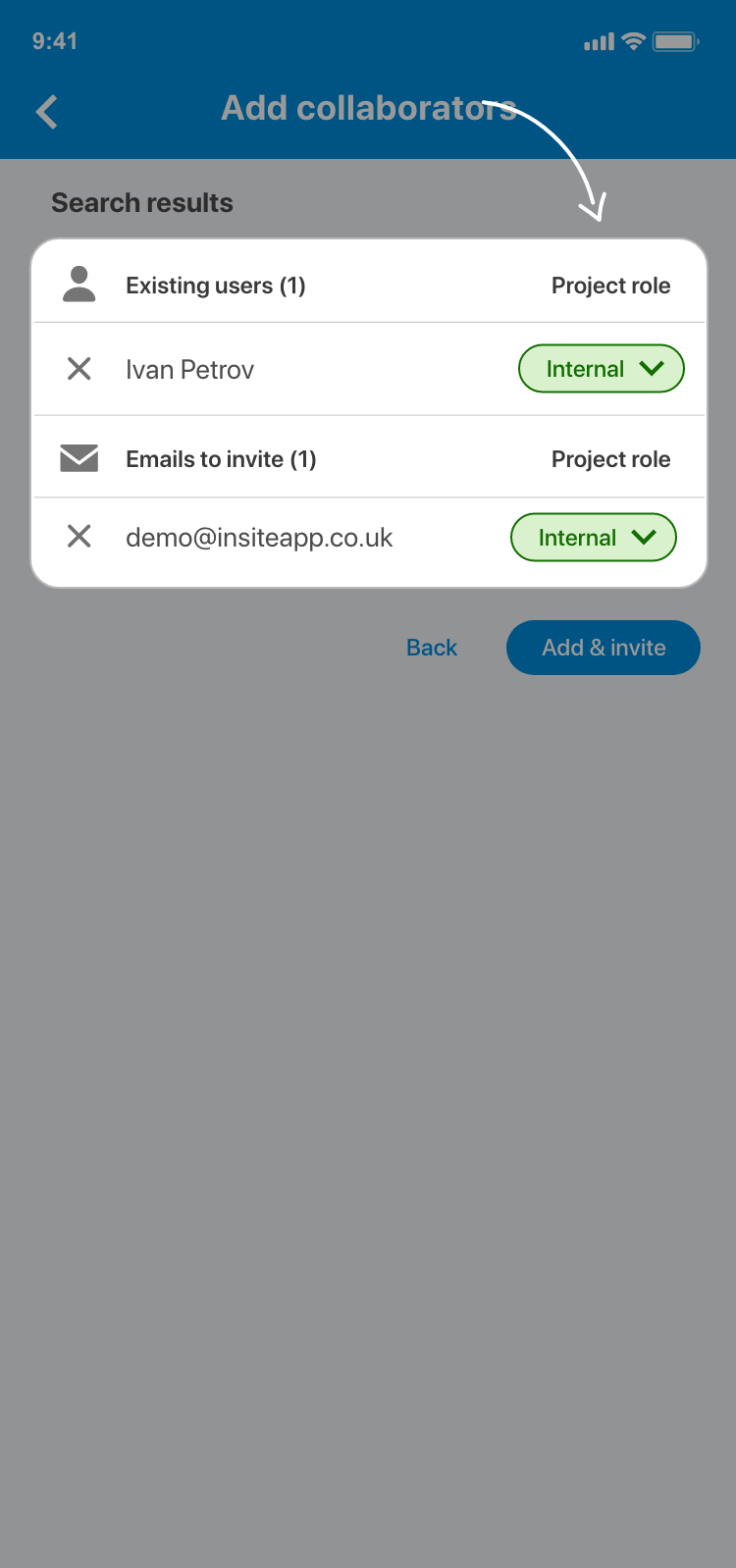Open Ivan Petrov's Internal role dropdown
This screenshot has height=1568, width=736.
click(601, 368)
